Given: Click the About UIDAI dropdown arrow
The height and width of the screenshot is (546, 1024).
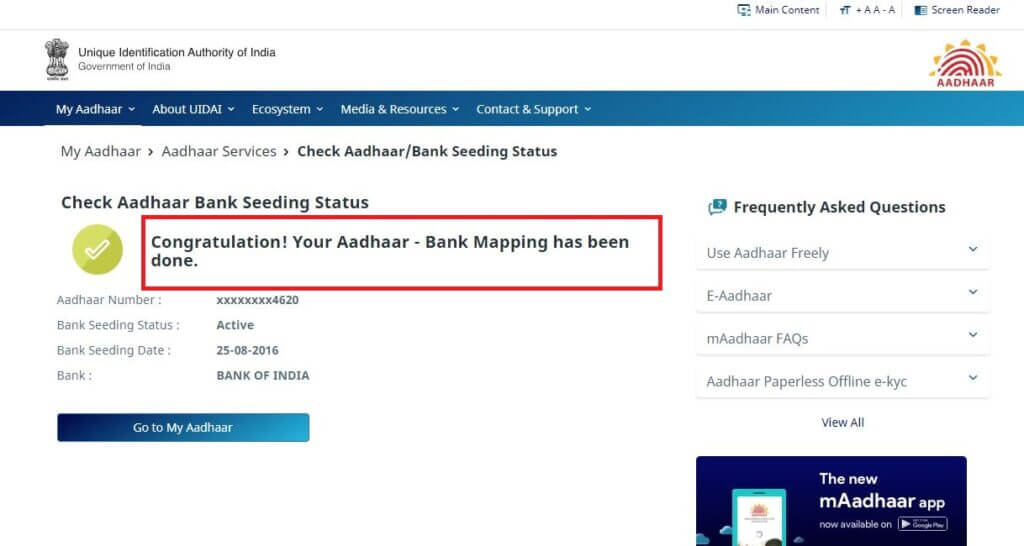Looking at the screenshot, I should pos(231,109).
